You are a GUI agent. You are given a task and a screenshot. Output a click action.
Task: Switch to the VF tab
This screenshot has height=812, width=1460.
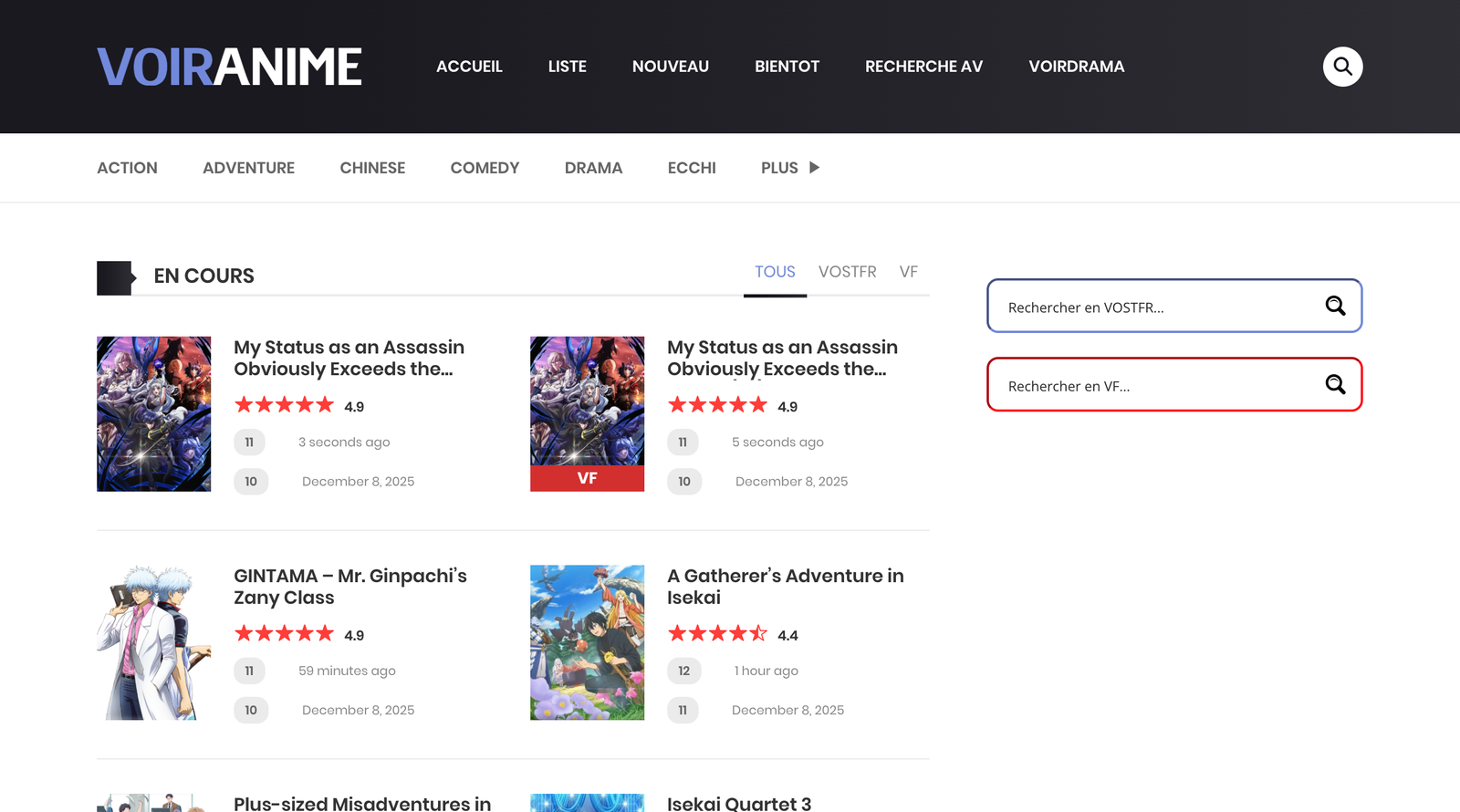click(908, 272)
